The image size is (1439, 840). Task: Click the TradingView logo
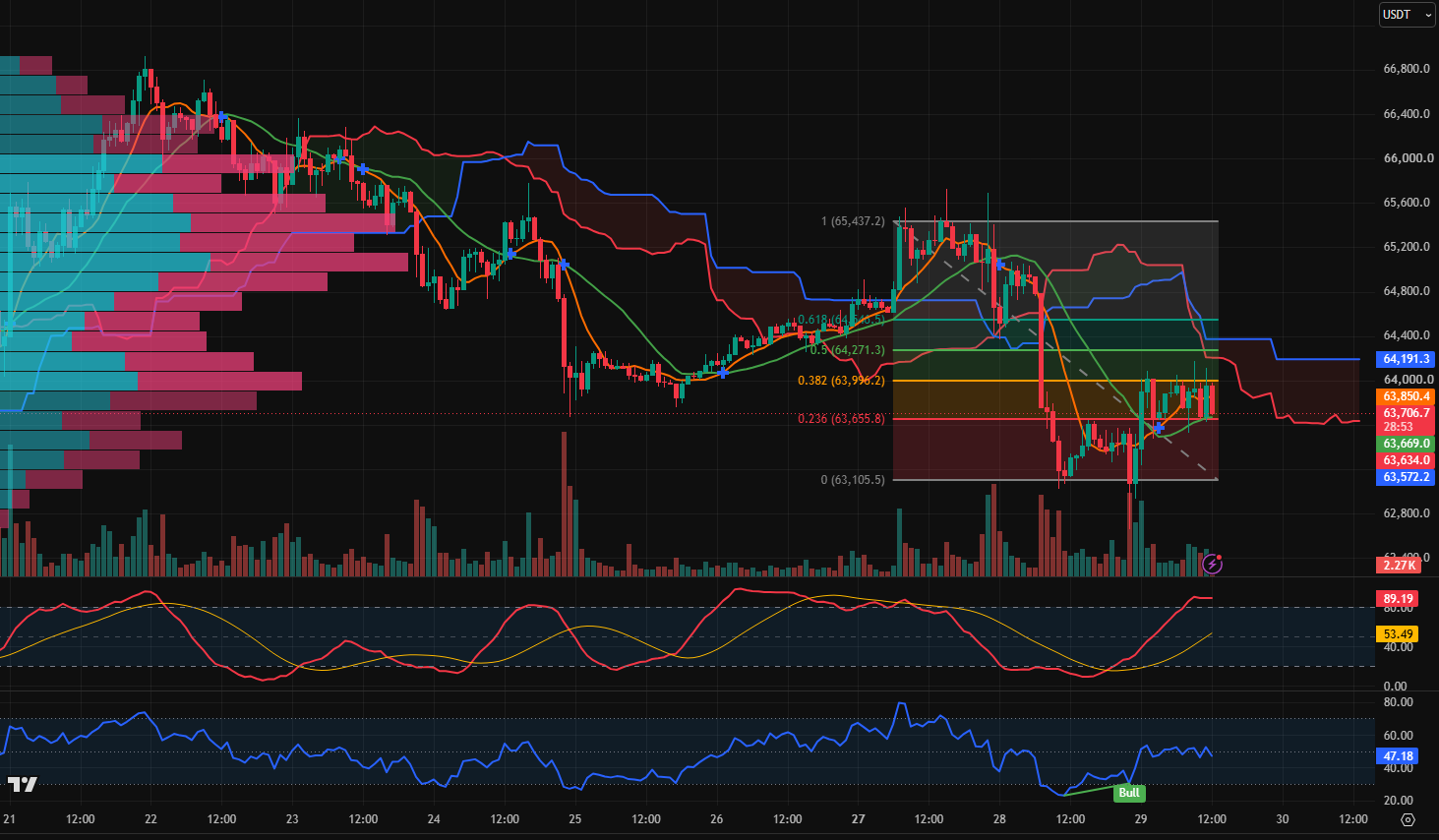click(x=22, y=784)
